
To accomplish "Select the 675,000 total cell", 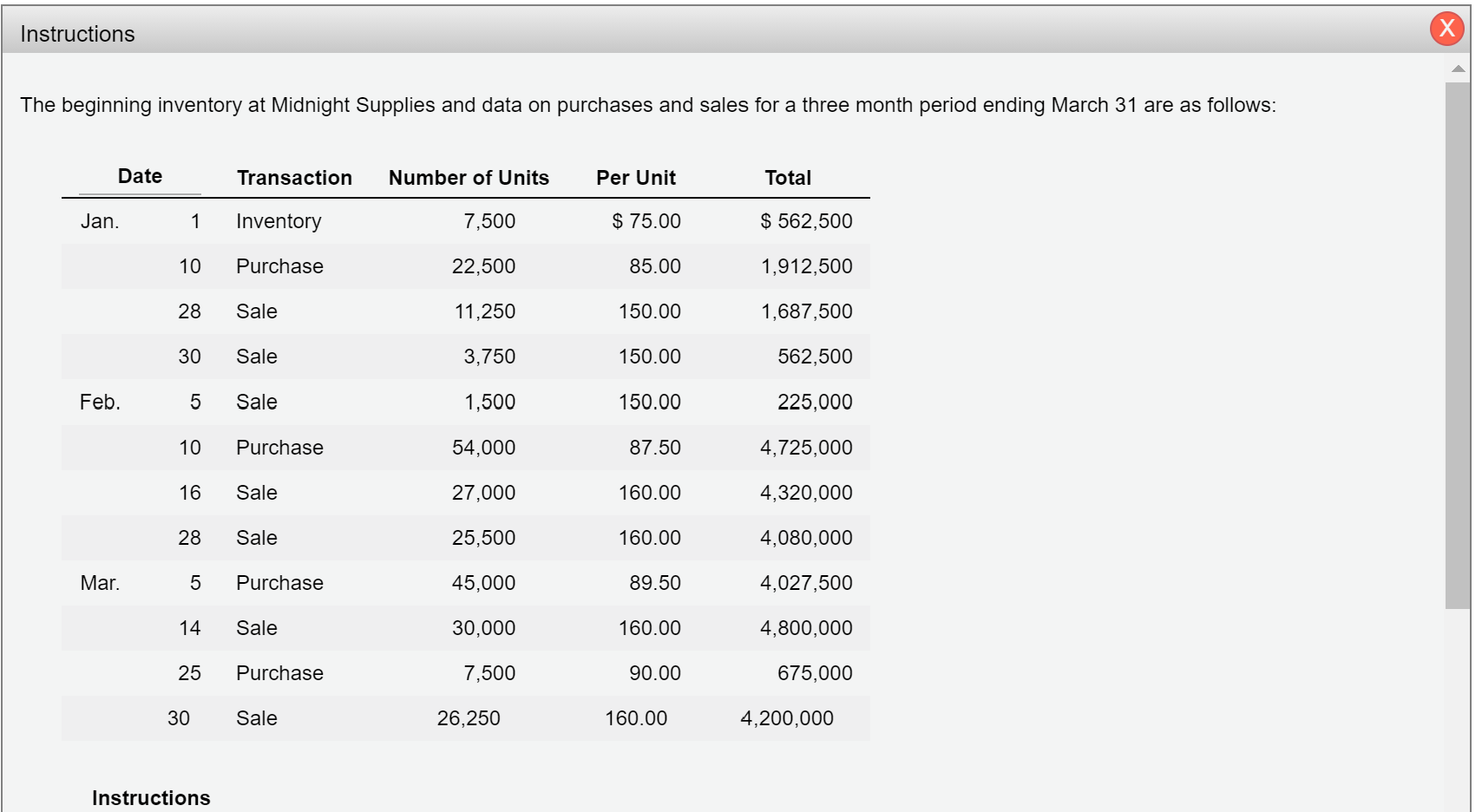I will 815,673.
